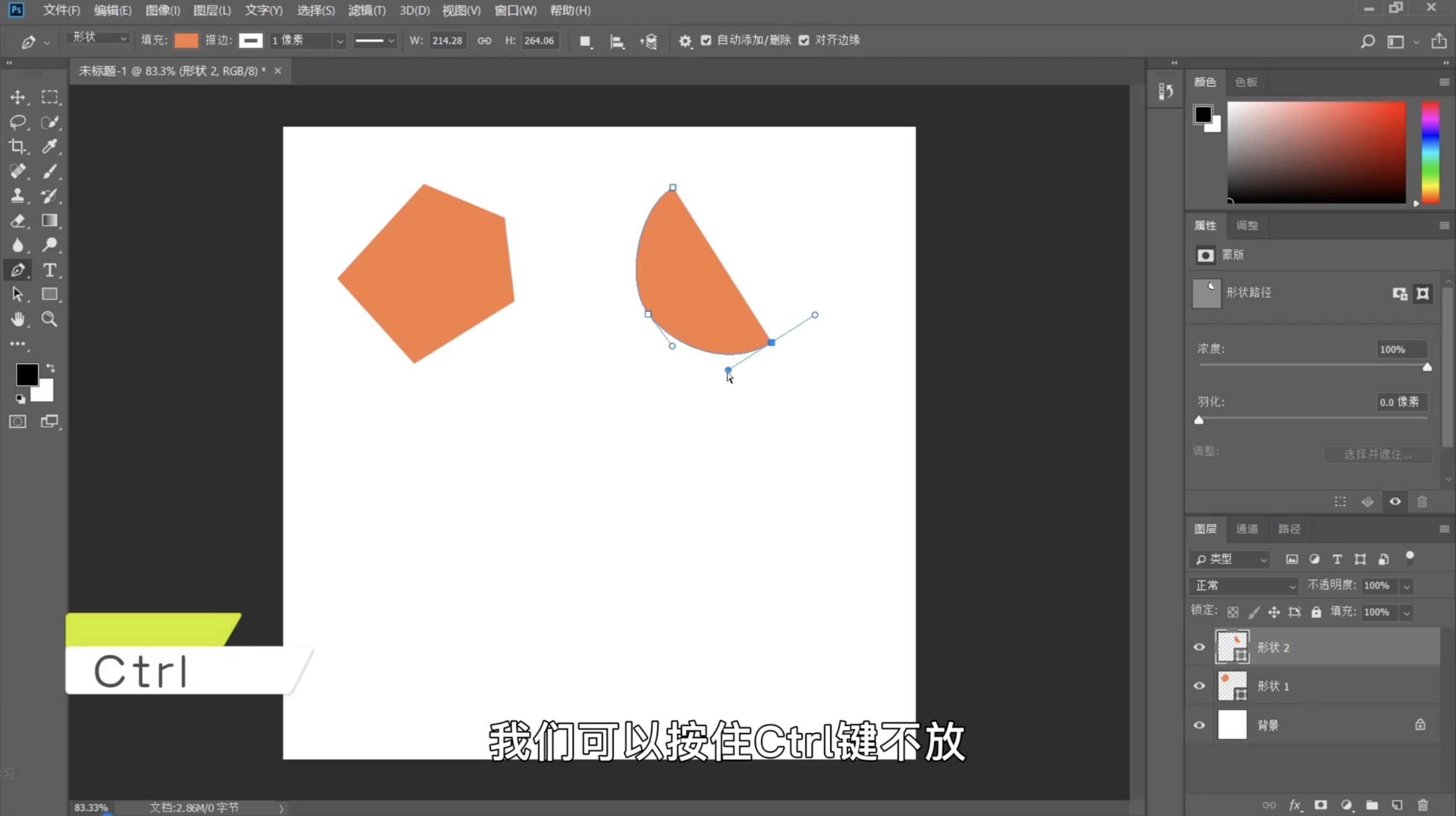The width and height of the screenshot is (1456, 816).
Task: Hide the 形状 1 layer
Action: click(1199, 686)
